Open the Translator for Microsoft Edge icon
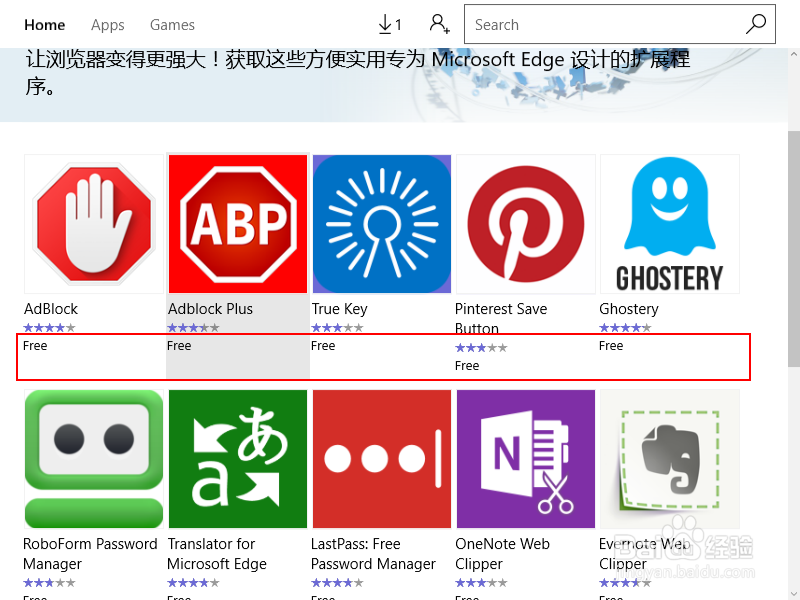This screenshot has height=600, width=800. (x=238, y=459)
